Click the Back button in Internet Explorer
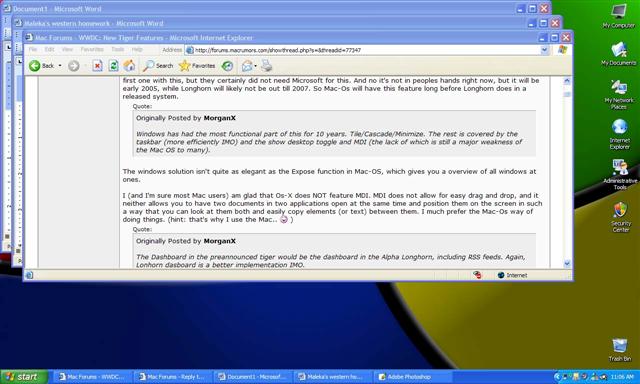Viewport: 640px width, 384px height. tap(41, 65)
